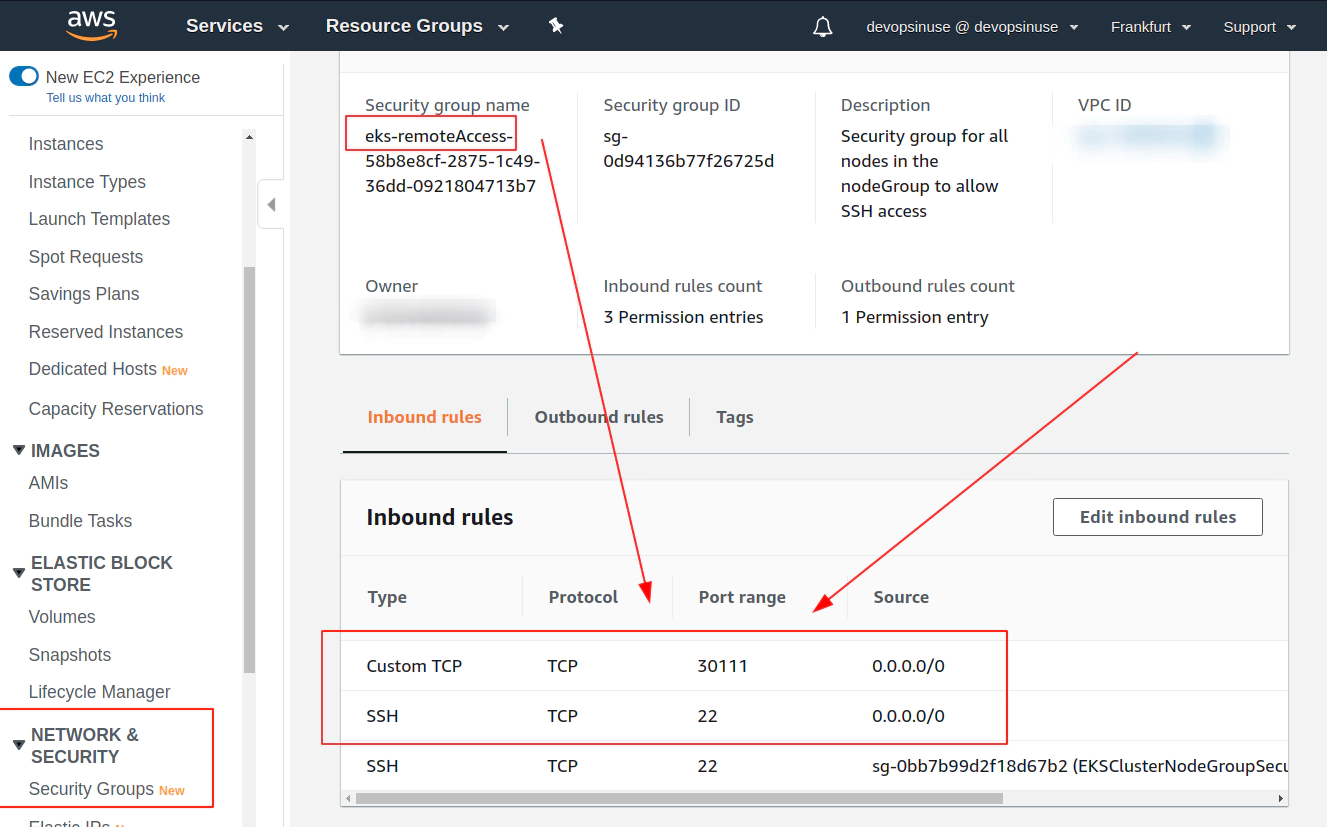Collapse the ELASTIC BLOCK STORE section triangle
The height and width of the screenshot is (827, 1327).
(19, 573)
